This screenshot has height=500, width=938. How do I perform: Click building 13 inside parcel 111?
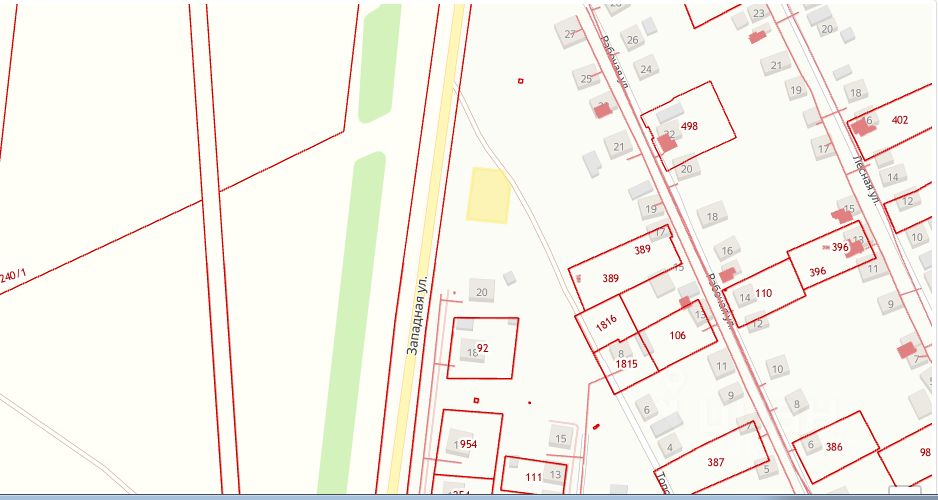pyautogui.click(x=555, y=475)
